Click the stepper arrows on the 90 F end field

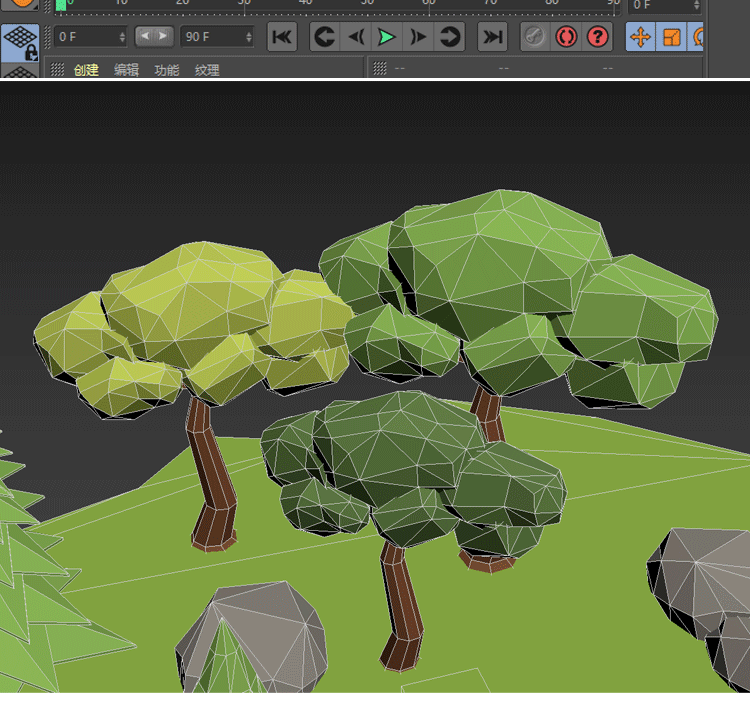(x=248, y=37)
